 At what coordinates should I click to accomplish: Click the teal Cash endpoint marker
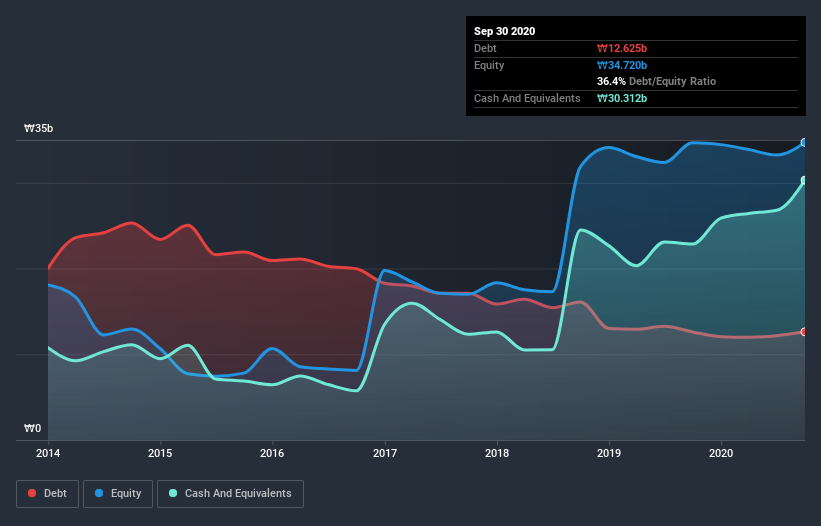804,181
